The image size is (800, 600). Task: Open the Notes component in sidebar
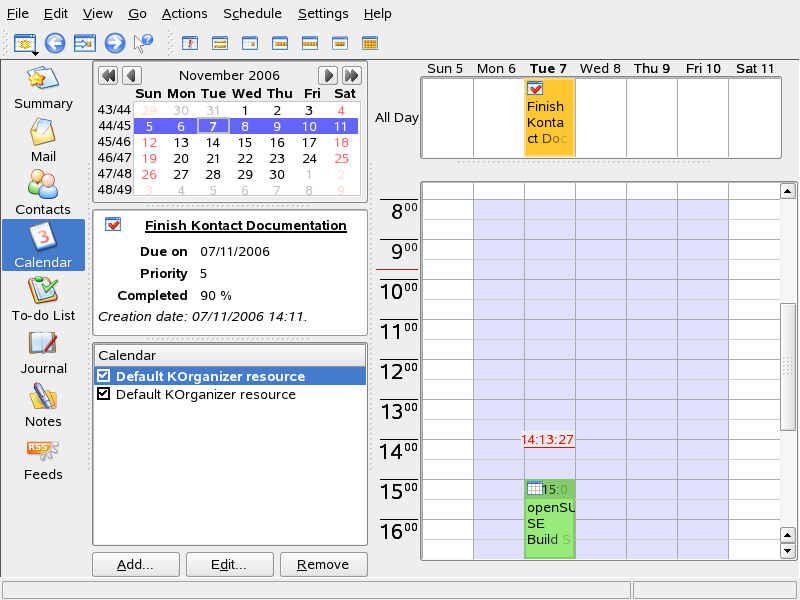tap(43, 405)
